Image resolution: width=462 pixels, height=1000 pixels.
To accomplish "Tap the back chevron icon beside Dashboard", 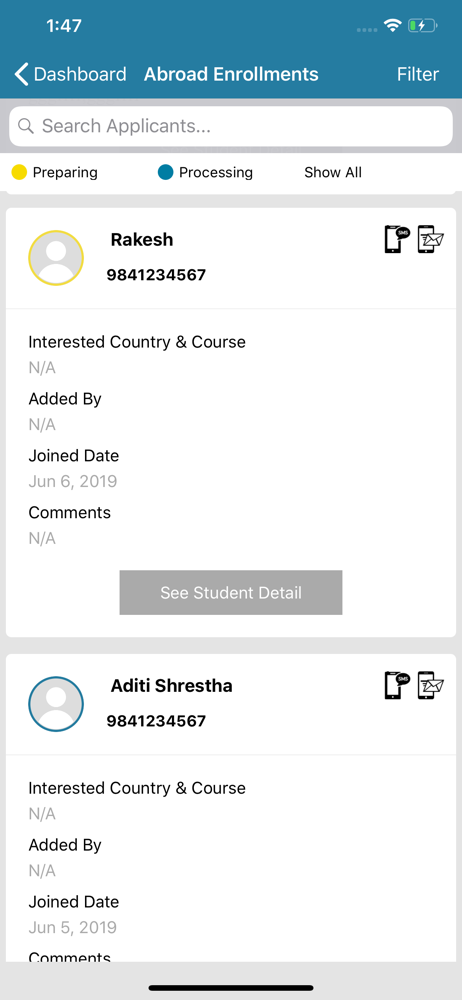I will tap(21, 74).
